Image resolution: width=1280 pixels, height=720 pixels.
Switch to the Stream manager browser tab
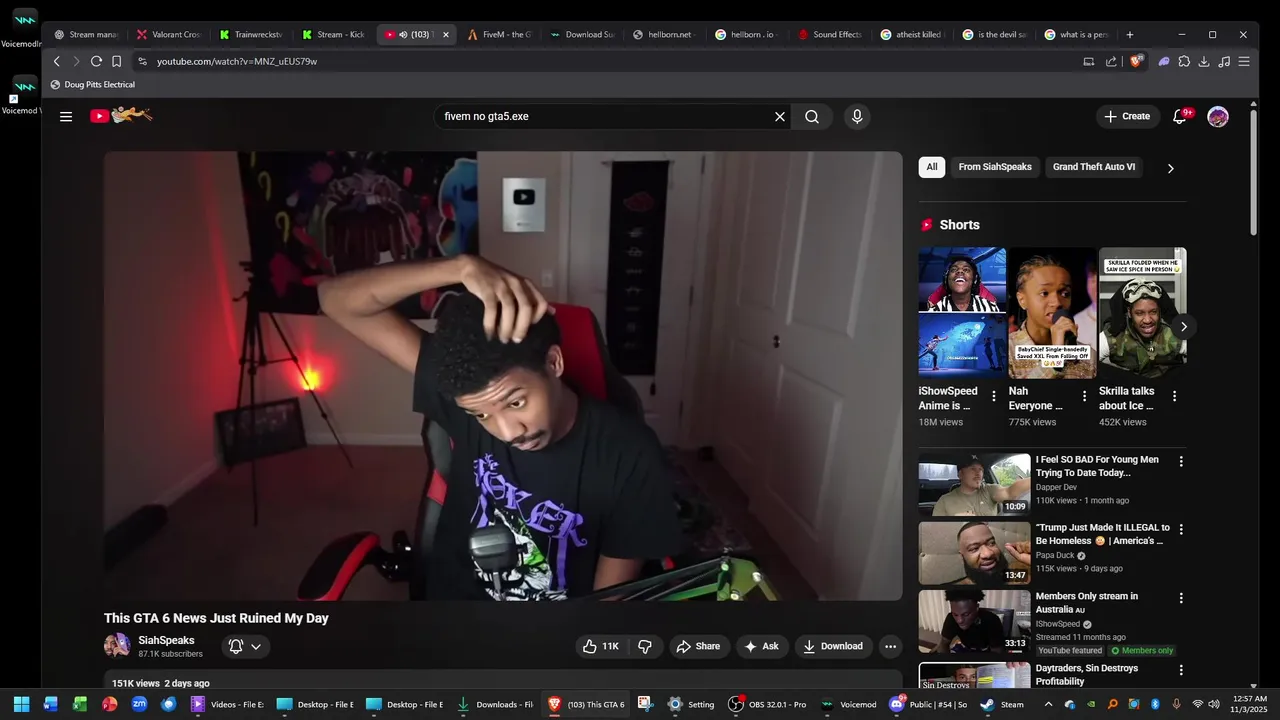[88, 34]
